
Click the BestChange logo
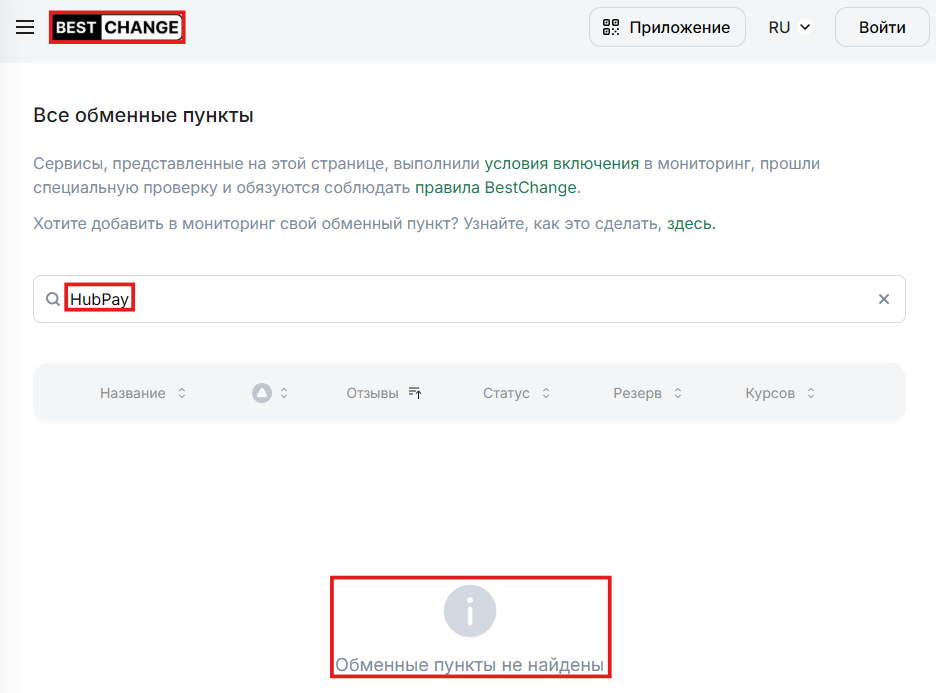[116, 27]
